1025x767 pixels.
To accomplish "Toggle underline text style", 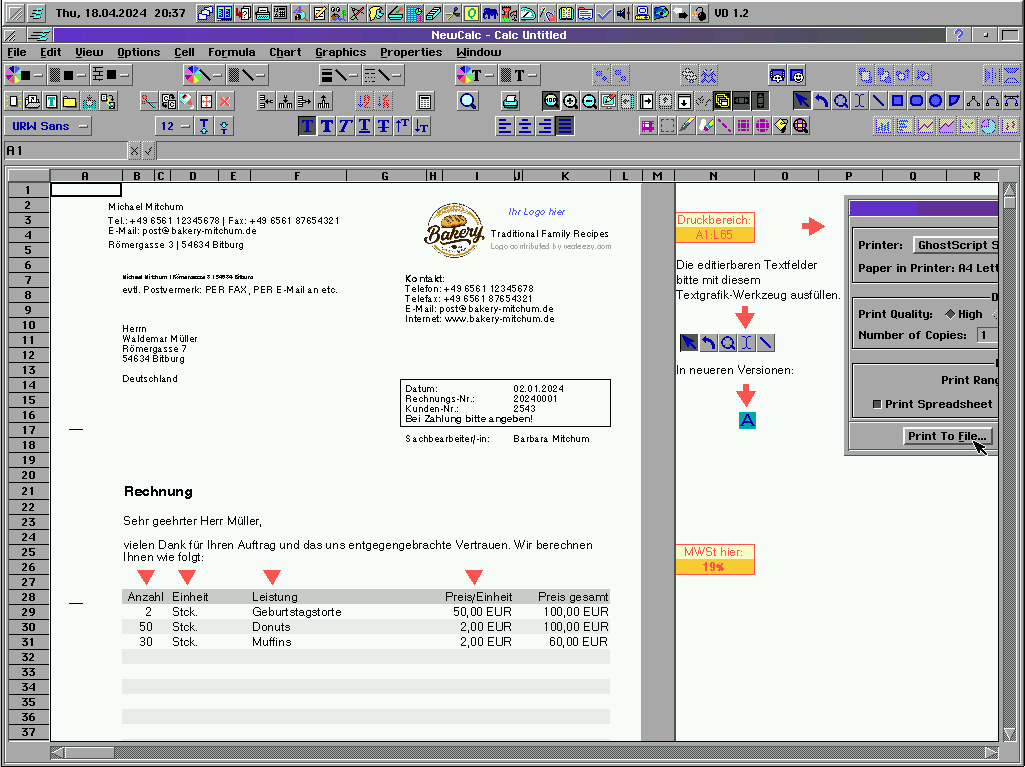I will click(364, 126).
